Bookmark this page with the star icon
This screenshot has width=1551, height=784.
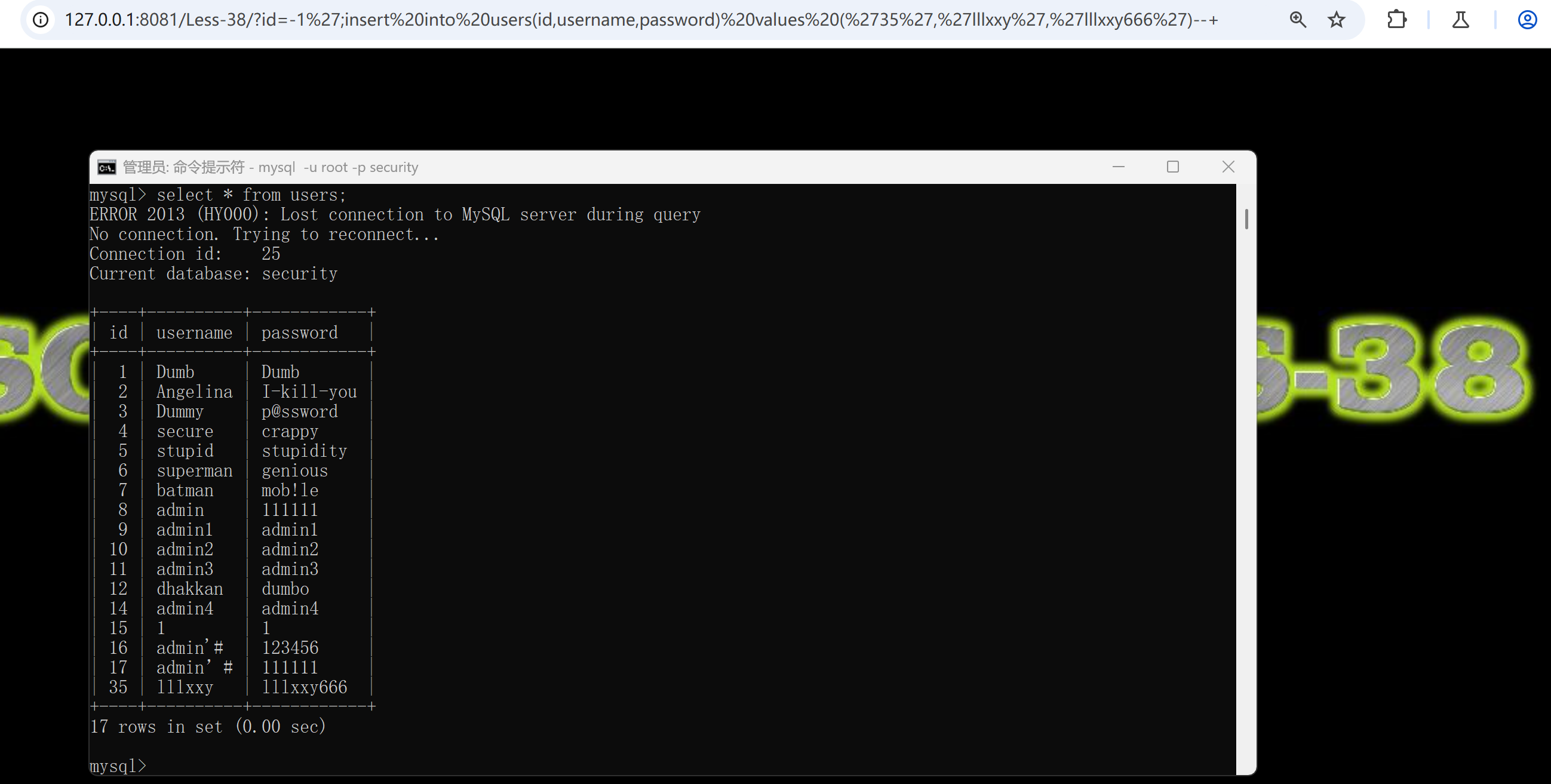1336,20
